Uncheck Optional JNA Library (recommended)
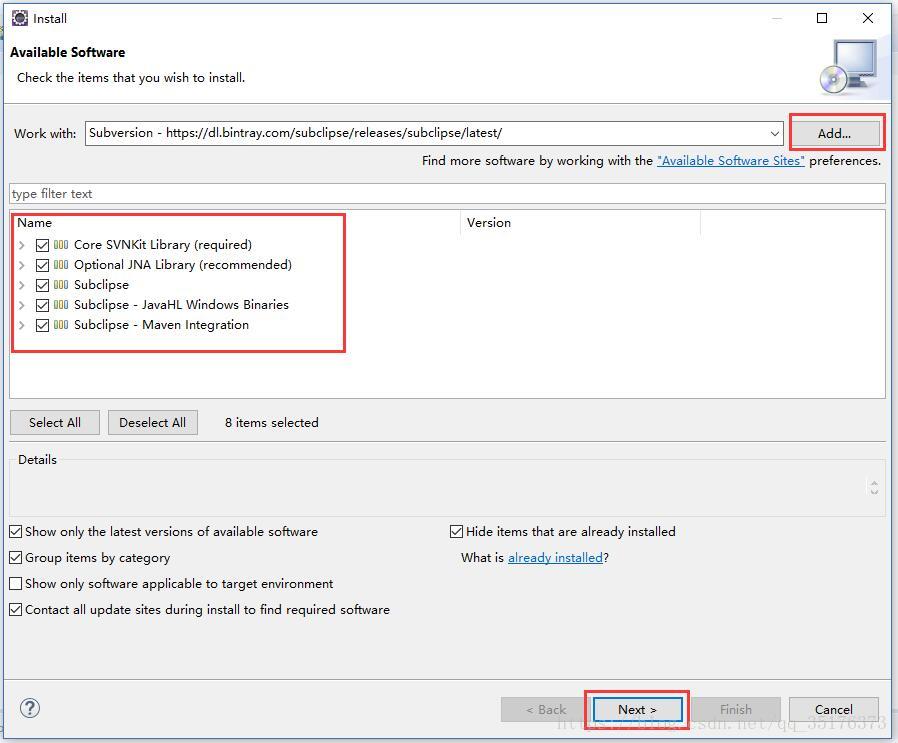898x743 pixels. click(42, 265)
